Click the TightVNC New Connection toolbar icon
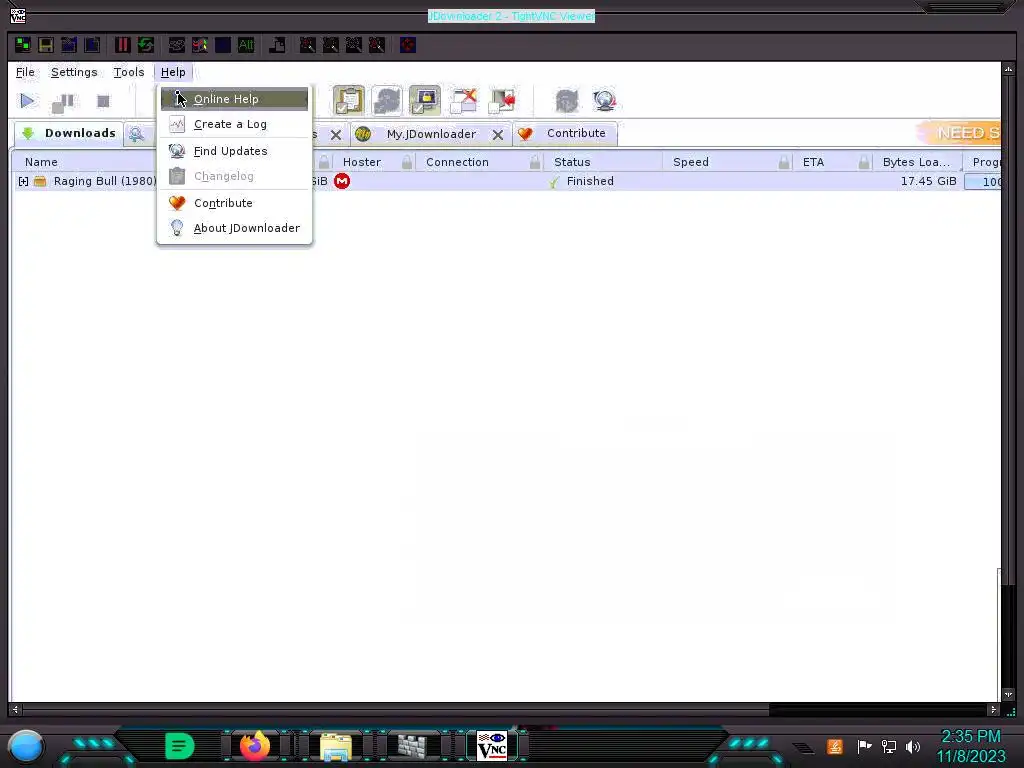Screen dimensions: 1024x768 [23, 45]
